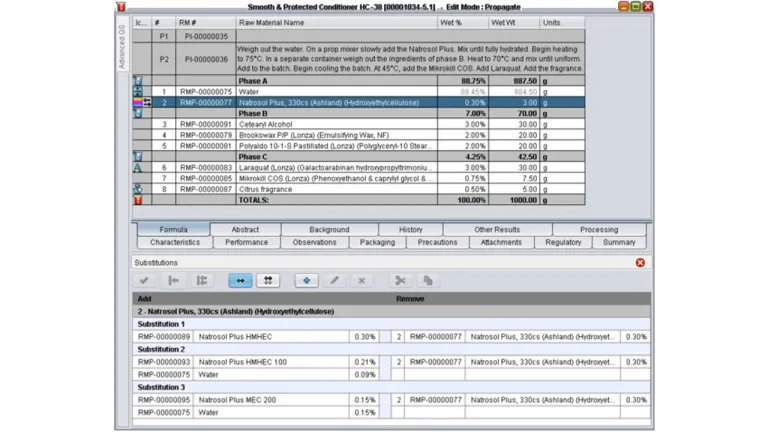The image size is (768, 432).
Task: Click the red beaker icon beside TOTALS
Action: click(x=138, y=200)
